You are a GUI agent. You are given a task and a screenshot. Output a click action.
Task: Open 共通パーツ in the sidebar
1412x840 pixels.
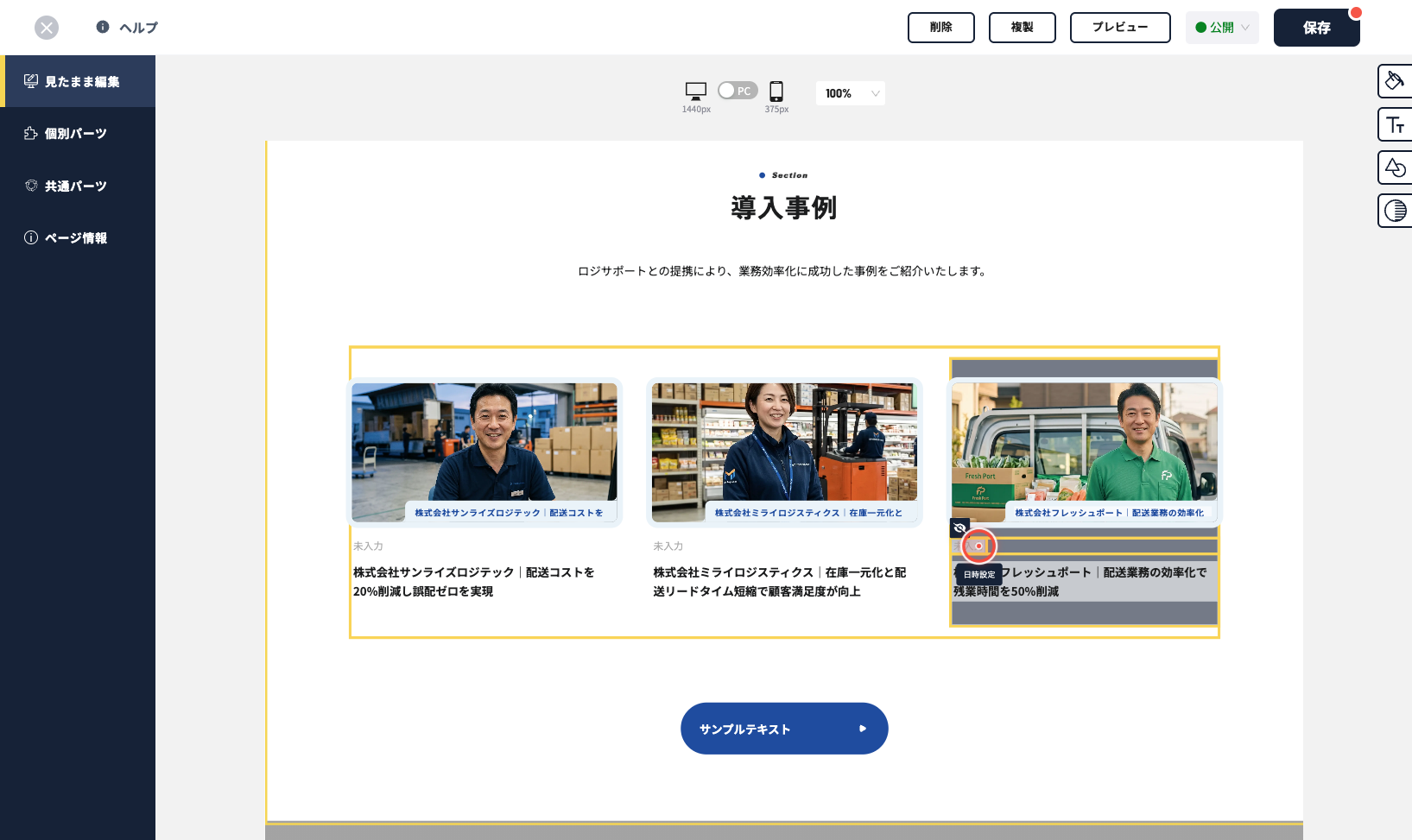pos(78,186)
